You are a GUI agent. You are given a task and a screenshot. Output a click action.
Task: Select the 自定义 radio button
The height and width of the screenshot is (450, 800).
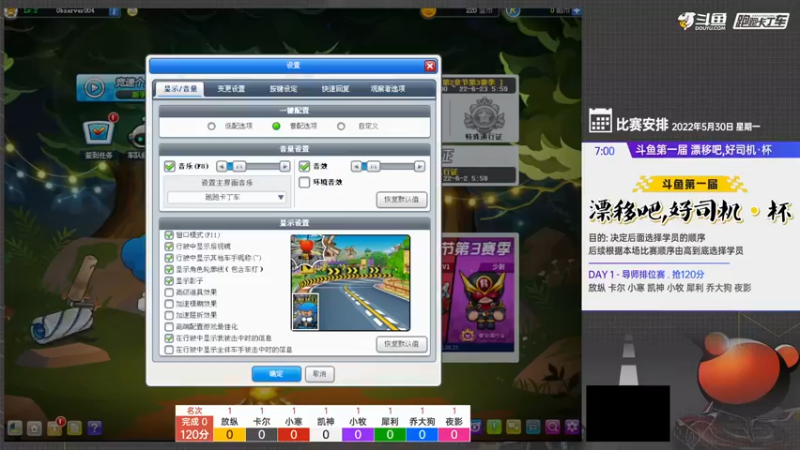(x=341, y=126)
